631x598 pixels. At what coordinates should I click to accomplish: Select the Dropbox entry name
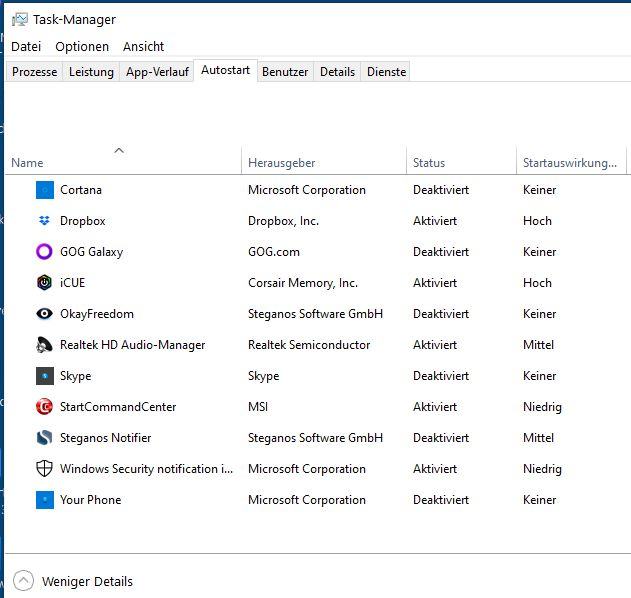coord(82,221)
